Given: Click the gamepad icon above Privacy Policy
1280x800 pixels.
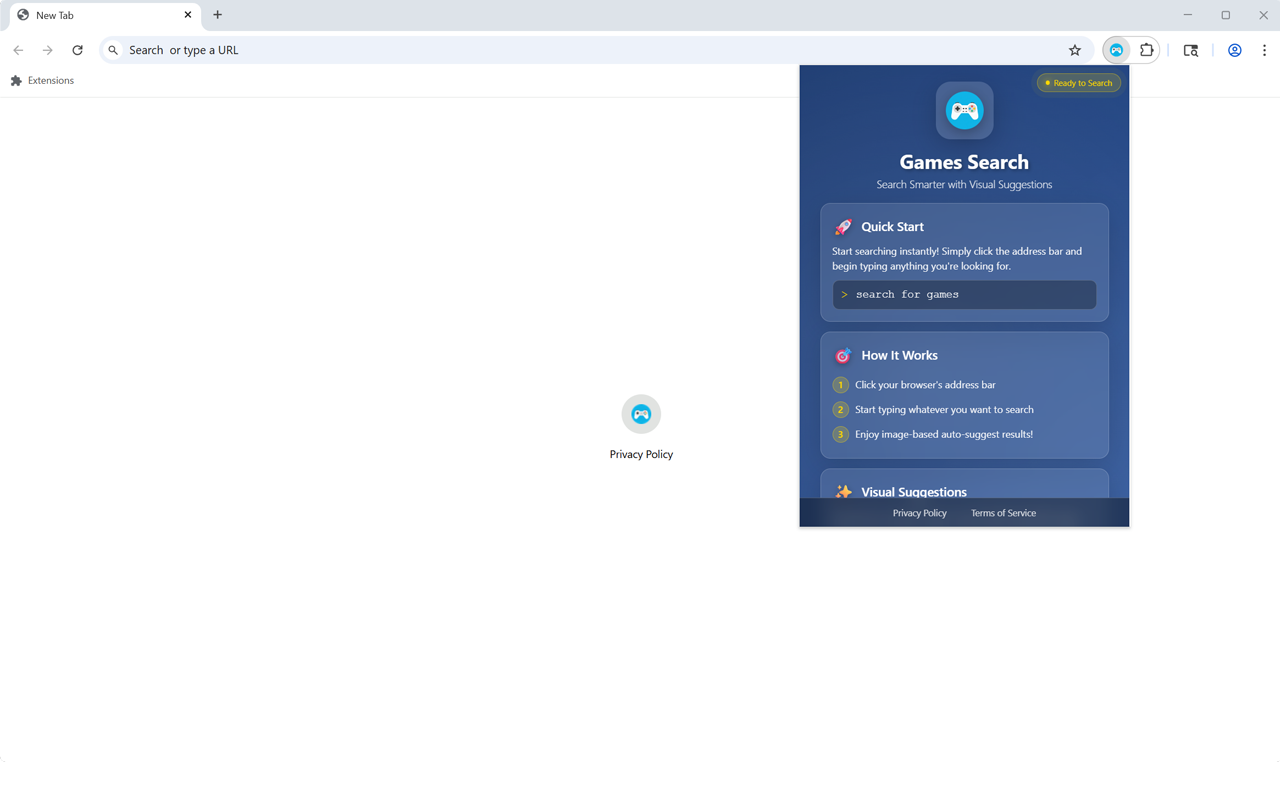Looking at the screenshot, I should (x=641, y=413).
